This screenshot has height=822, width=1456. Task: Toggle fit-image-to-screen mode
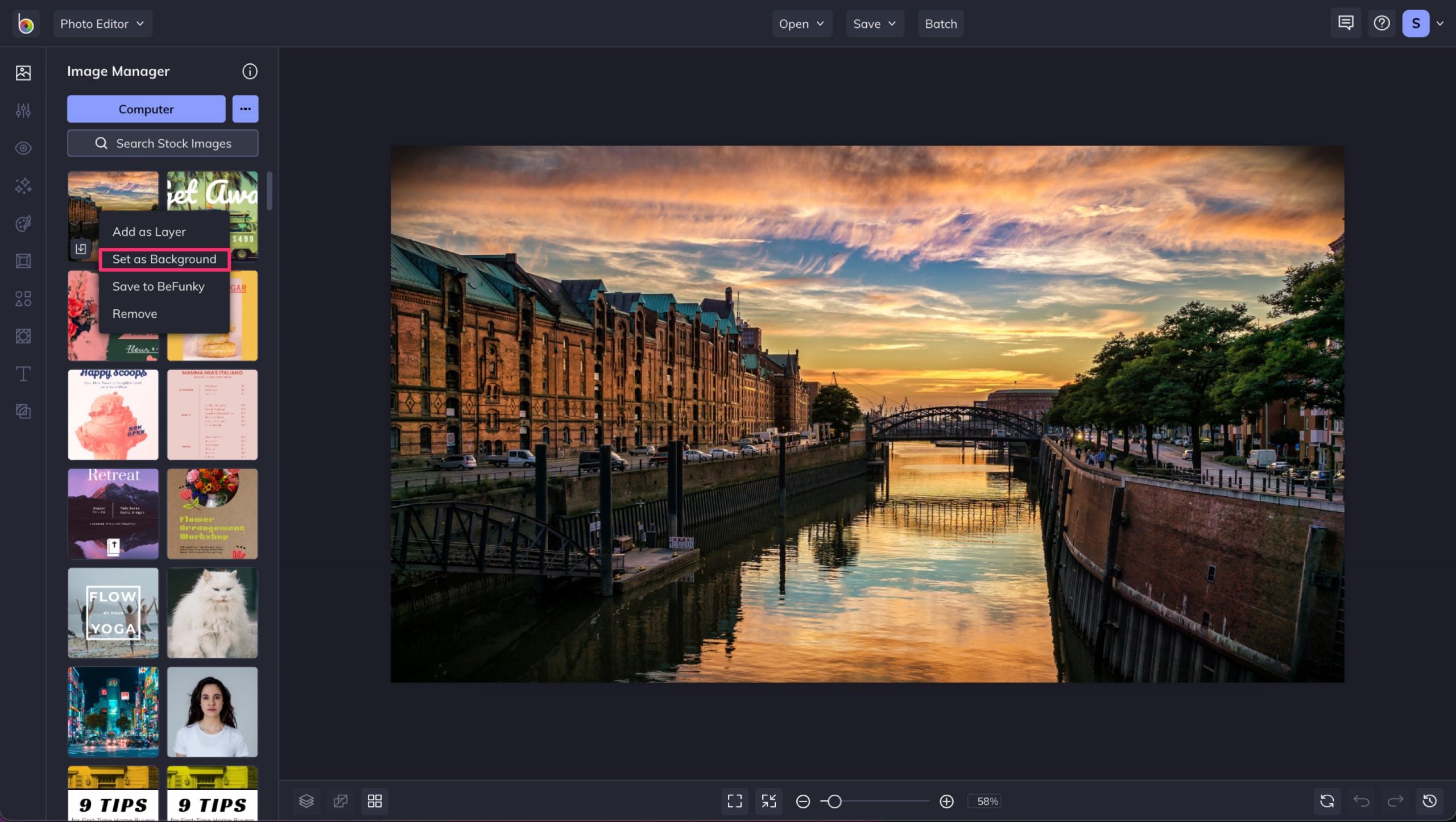coord(769,801)
